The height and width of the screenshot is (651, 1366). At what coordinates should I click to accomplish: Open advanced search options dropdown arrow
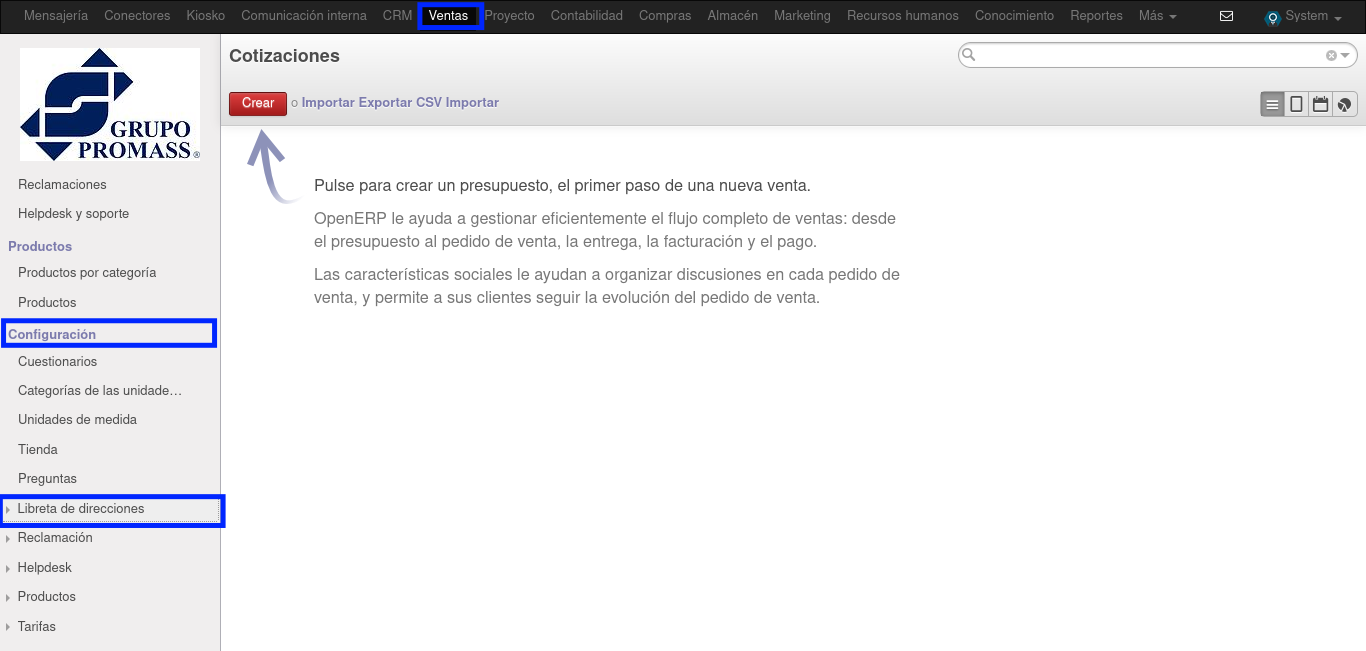(x=1346, y=56)
